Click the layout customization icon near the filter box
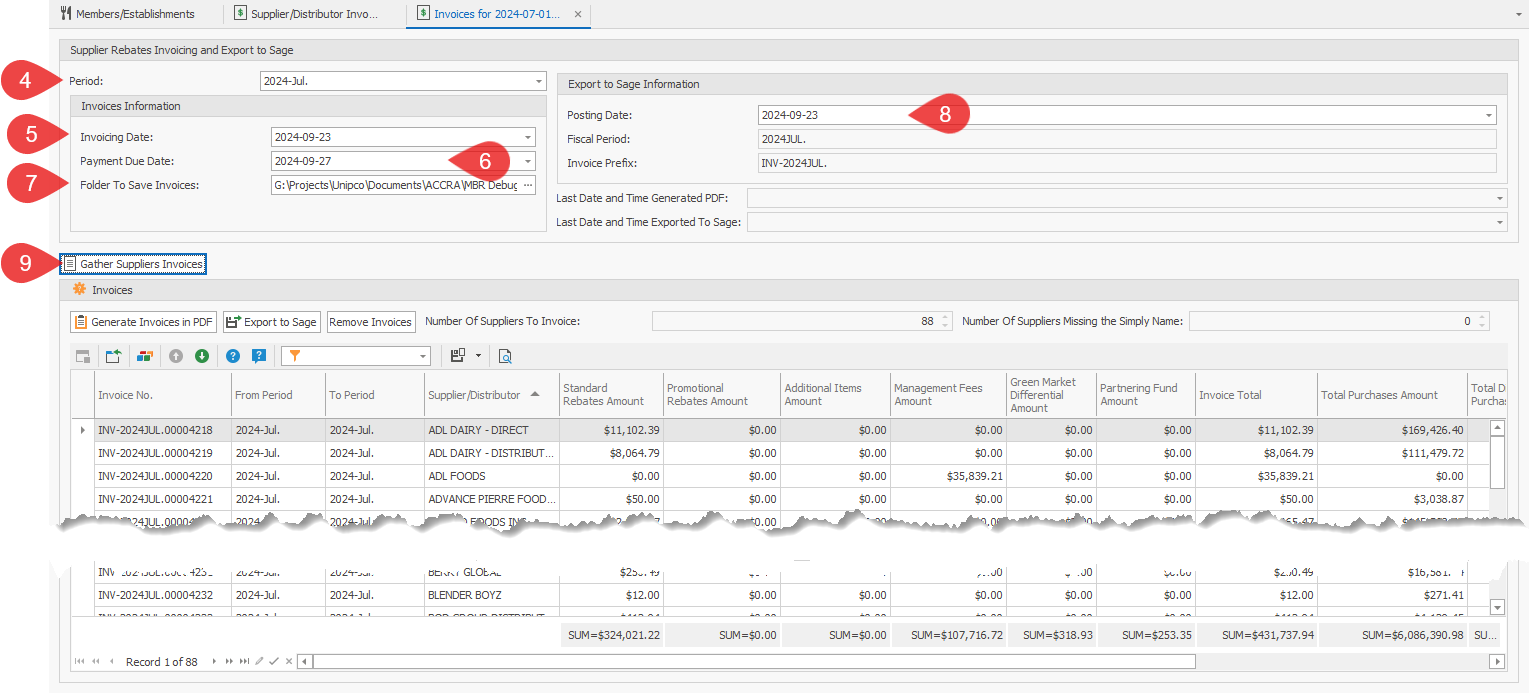 tap(457, 355)
